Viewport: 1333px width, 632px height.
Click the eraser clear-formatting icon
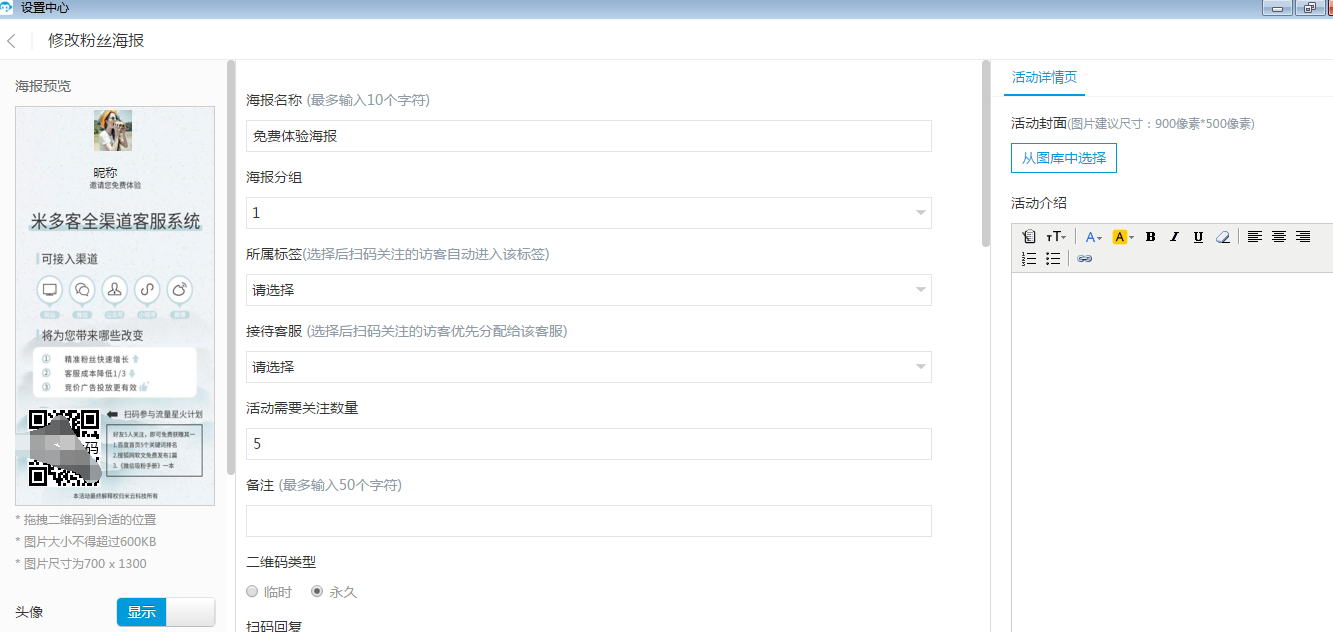coord(1222,237)
